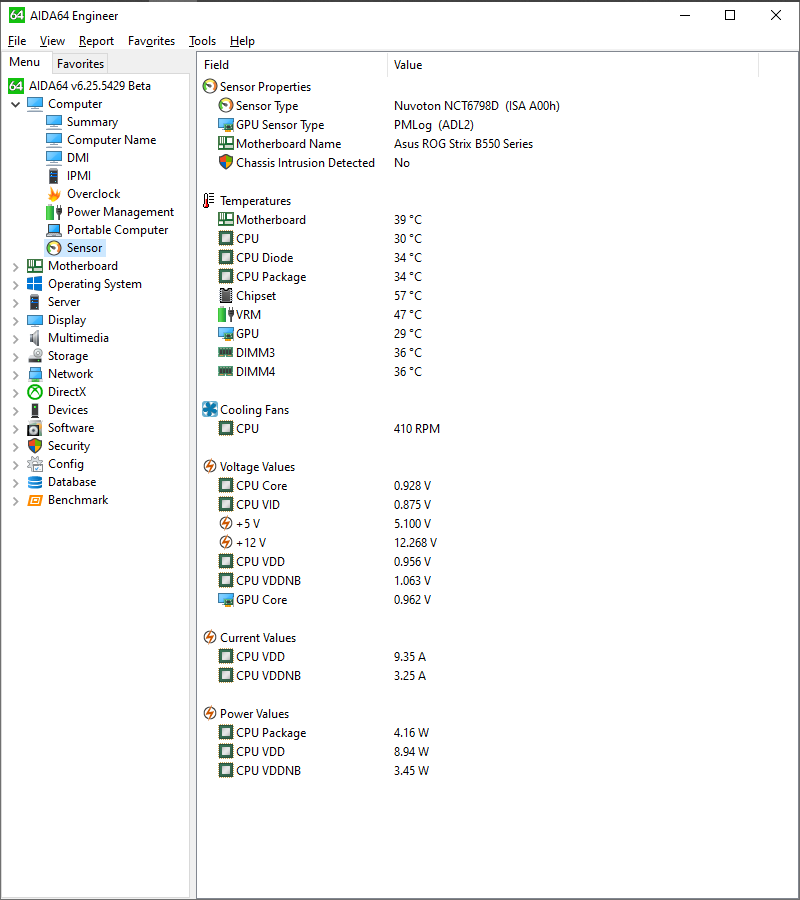Click the Chipset chip icon
This screenshot has height=900, width=800.
coord(226,295)
